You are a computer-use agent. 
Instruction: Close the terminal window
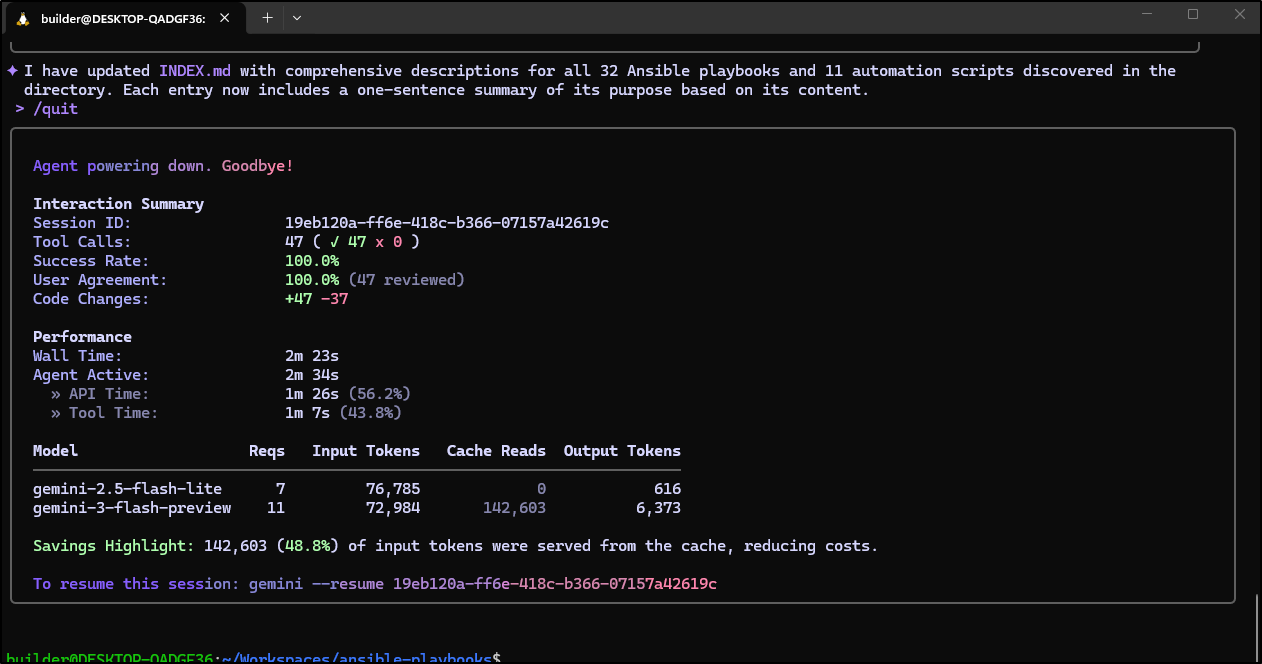1239,15
